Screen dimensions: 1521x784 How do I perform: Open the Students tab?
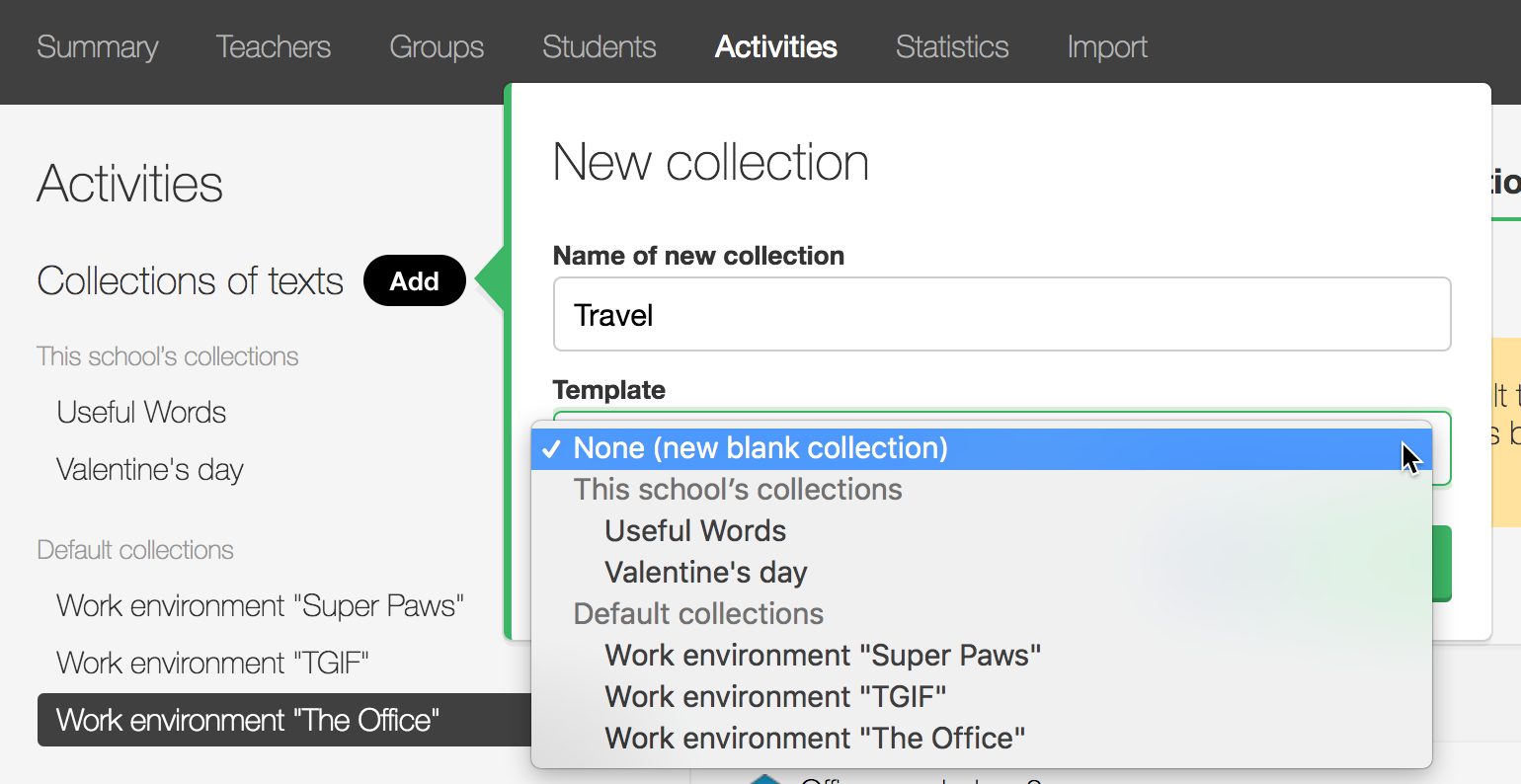coord(599,47)
